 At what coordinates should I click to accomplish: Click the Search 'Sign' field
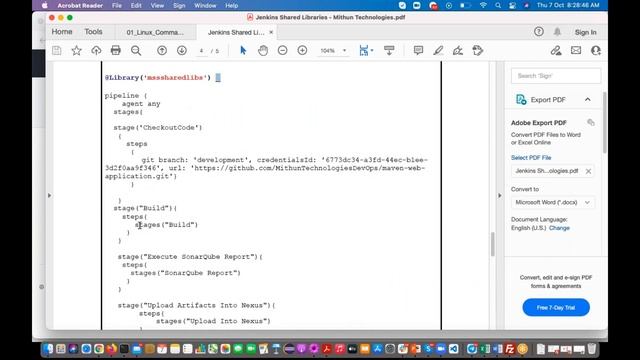tap(556, 76)
